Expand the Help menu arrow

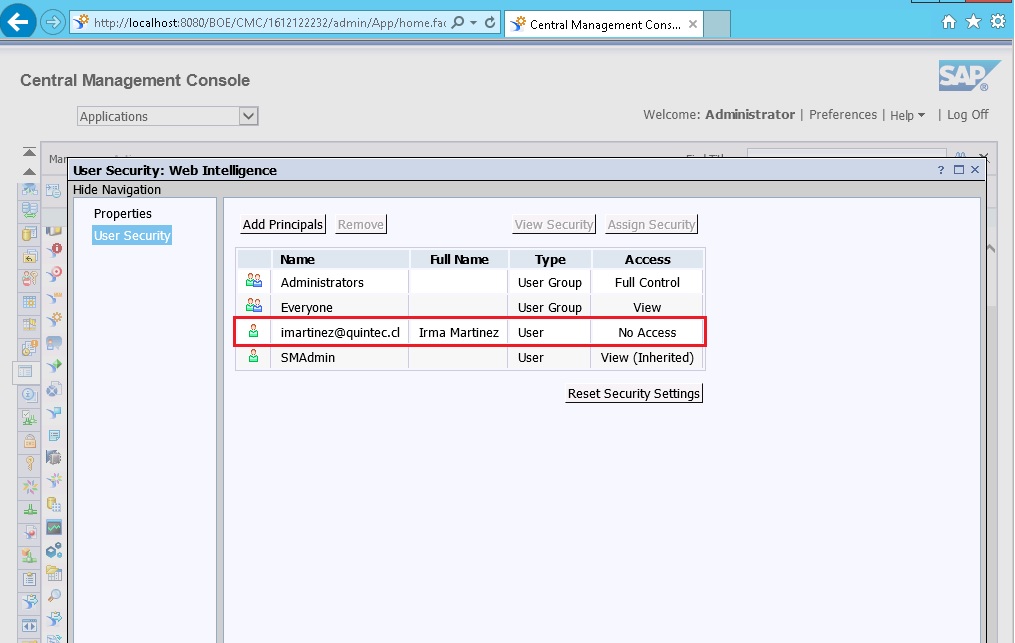point(921,115)
